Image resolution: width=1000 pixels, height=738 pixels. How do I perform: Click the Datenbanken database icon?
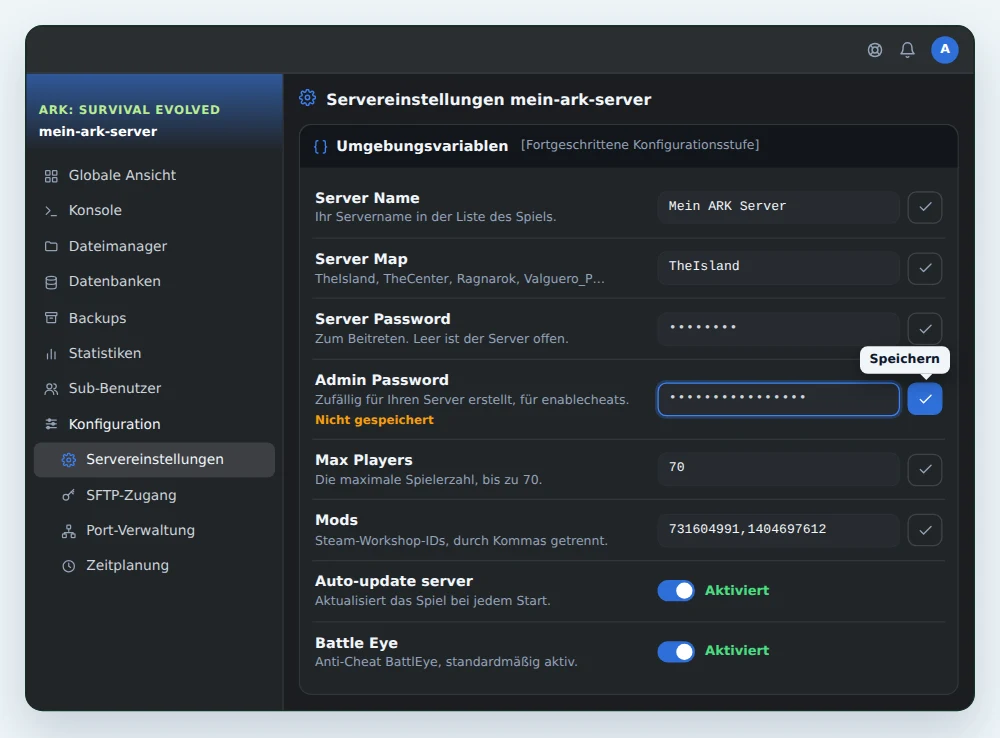[51, 282]
